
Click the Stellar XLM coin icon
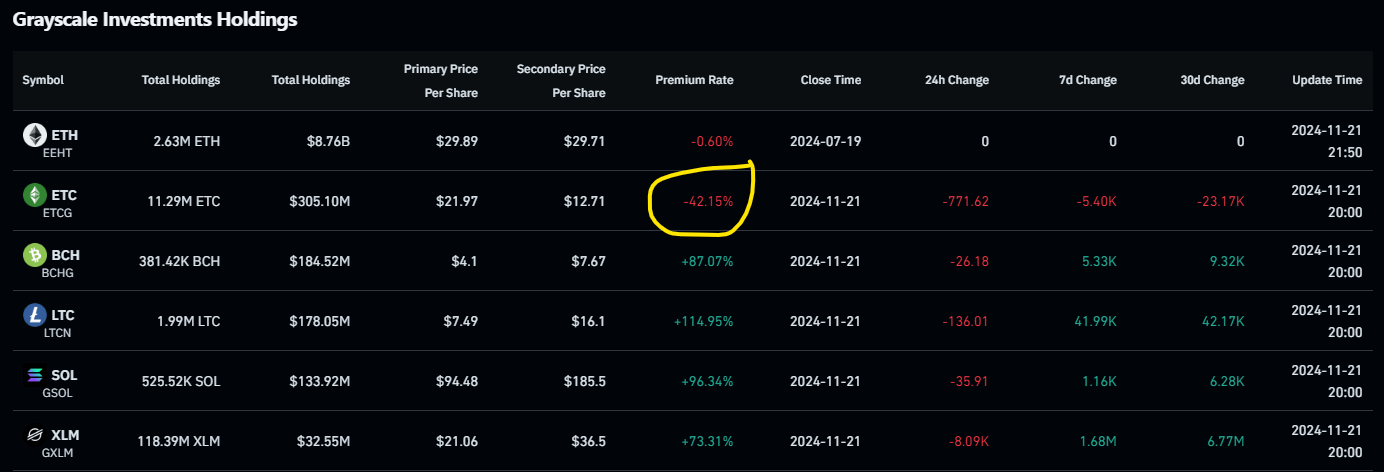(x=35, y=435)
